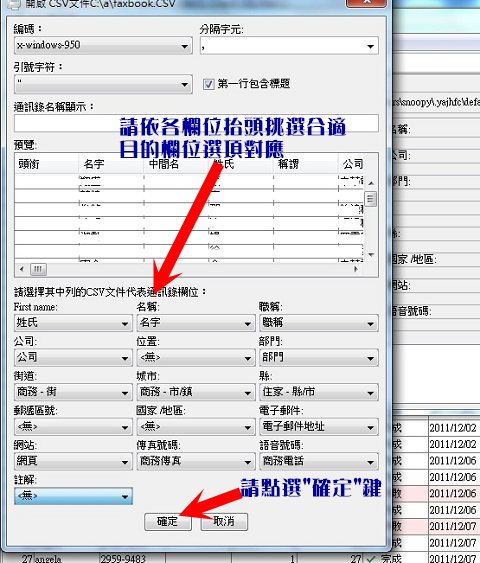480x563 pixels.
Task: Open the 郵遞區號 field dropdown
Action: click(x=73, y=427)
